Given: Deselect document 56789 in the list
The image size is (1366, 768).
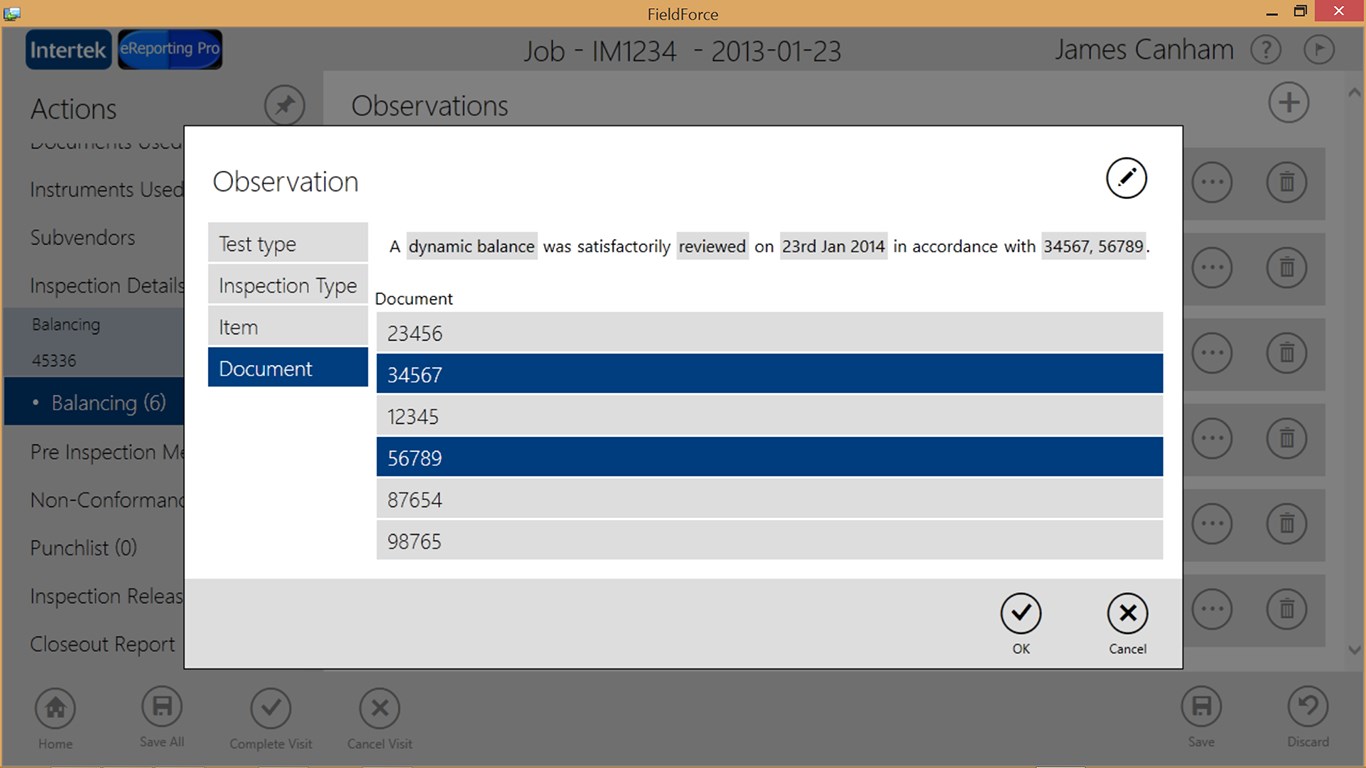Looking at the screenshot, I should 769,457.
